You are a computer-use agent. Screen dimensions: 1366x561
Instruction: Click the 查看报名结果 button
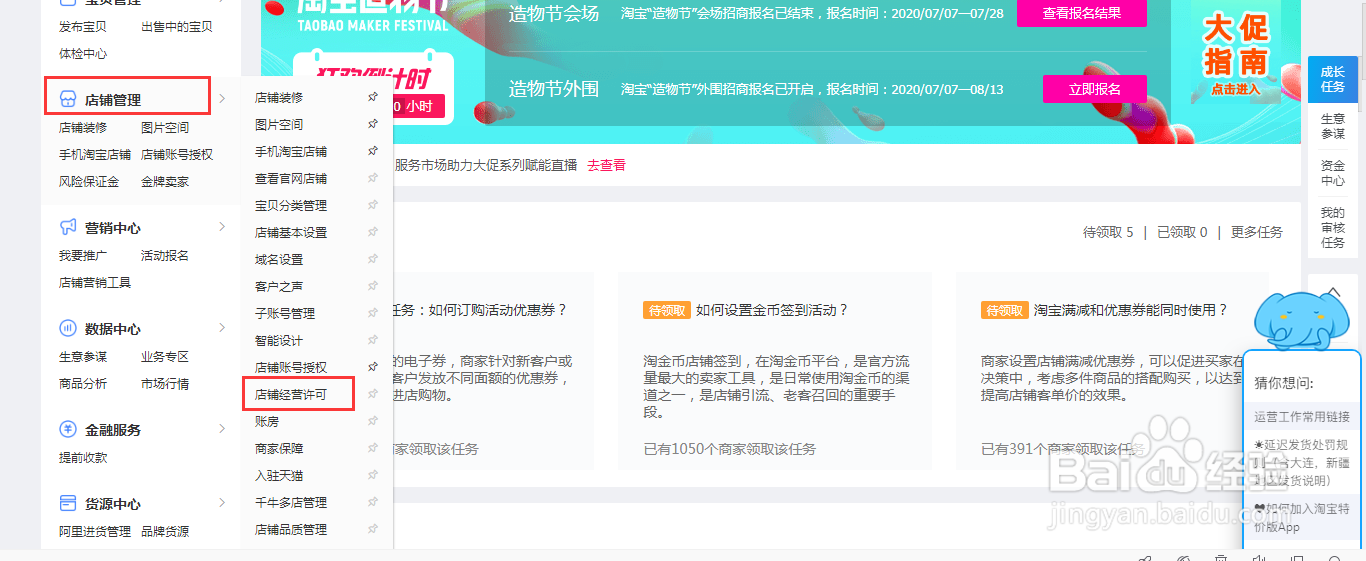[x=1081, y=14]
